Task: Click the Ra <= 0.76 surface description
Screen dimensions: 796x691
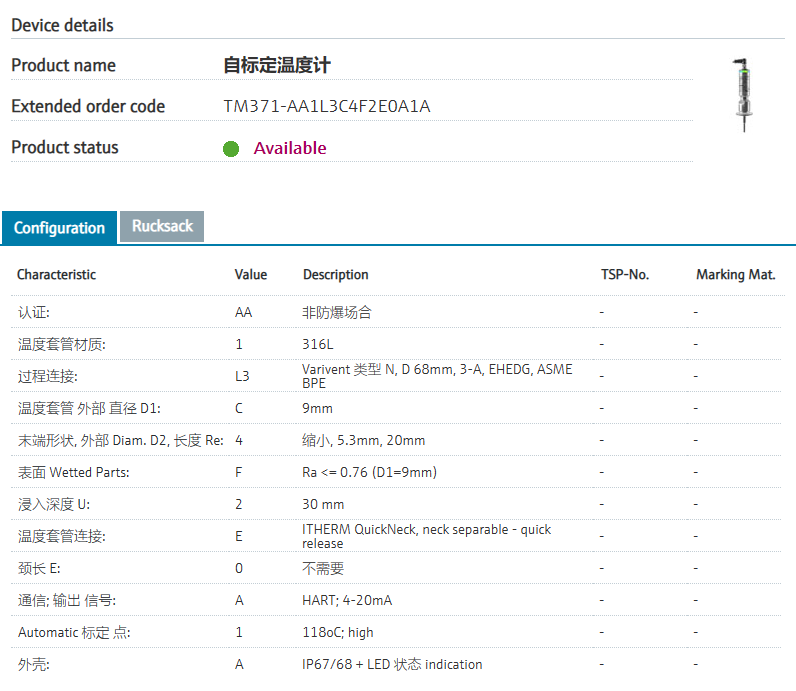Action: click(369, 472)
